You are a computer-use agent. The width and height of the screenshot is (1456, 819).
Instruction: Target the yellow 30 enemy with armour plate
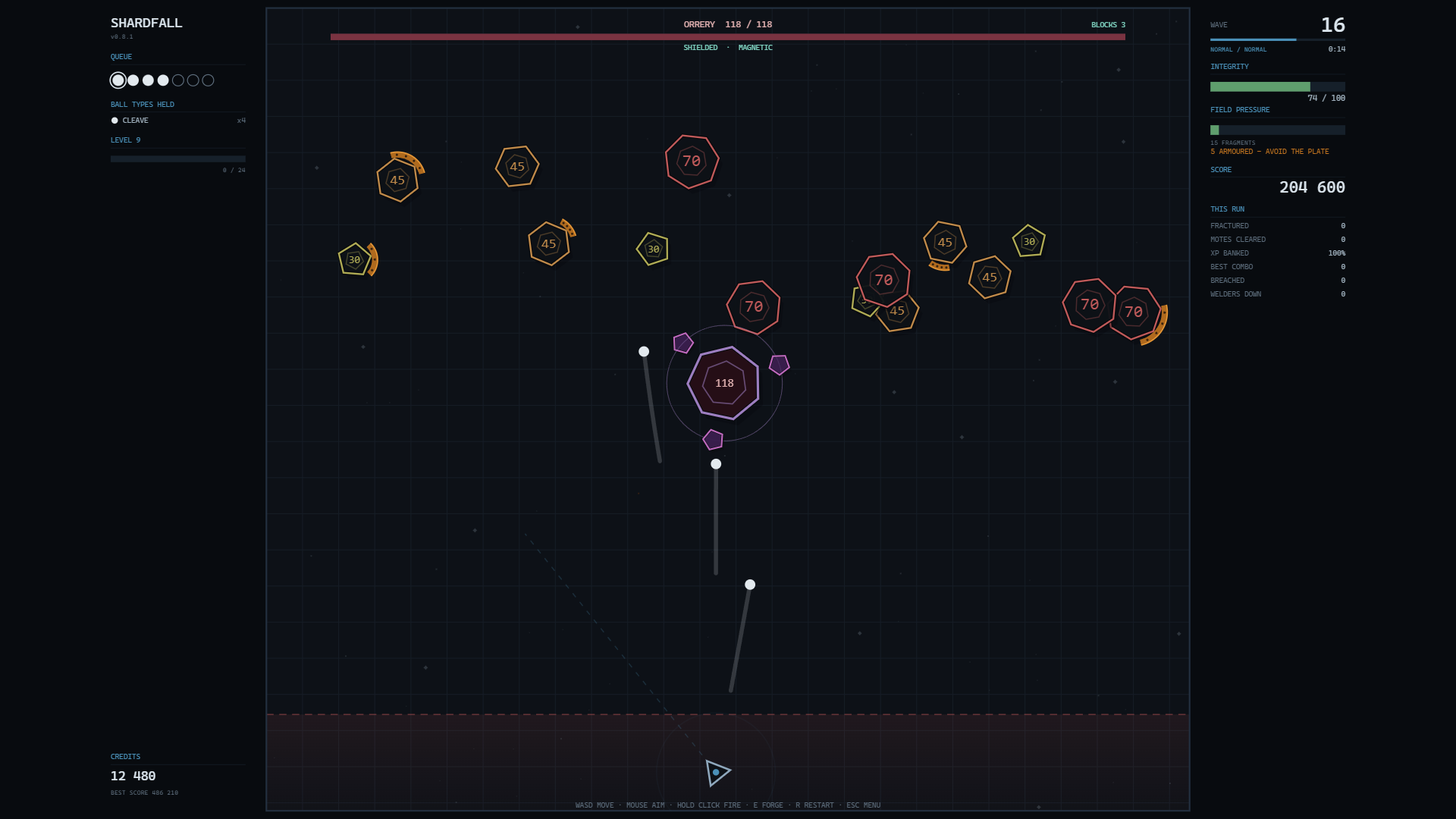pyautogui.click(x=354, y=259)
